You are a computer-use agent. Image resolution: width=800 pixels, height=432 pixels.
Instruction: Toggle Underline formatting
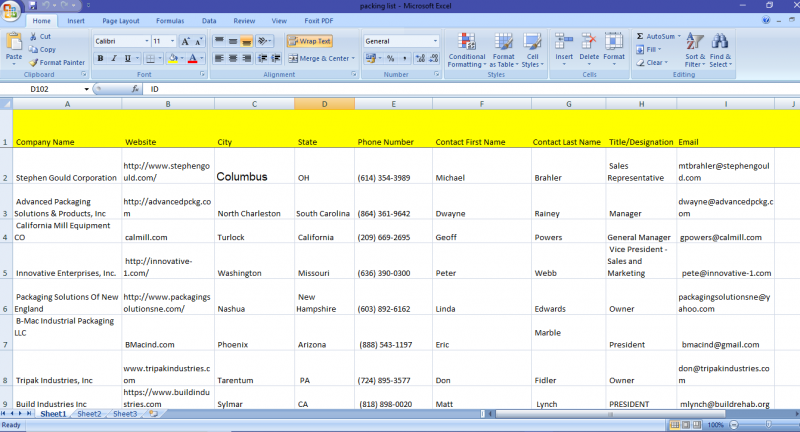tap(128, 58)
